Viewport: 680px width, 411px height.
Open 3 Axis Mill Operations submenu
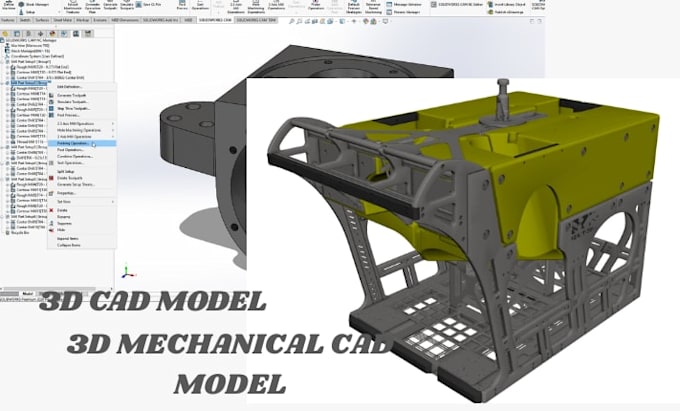82,137
